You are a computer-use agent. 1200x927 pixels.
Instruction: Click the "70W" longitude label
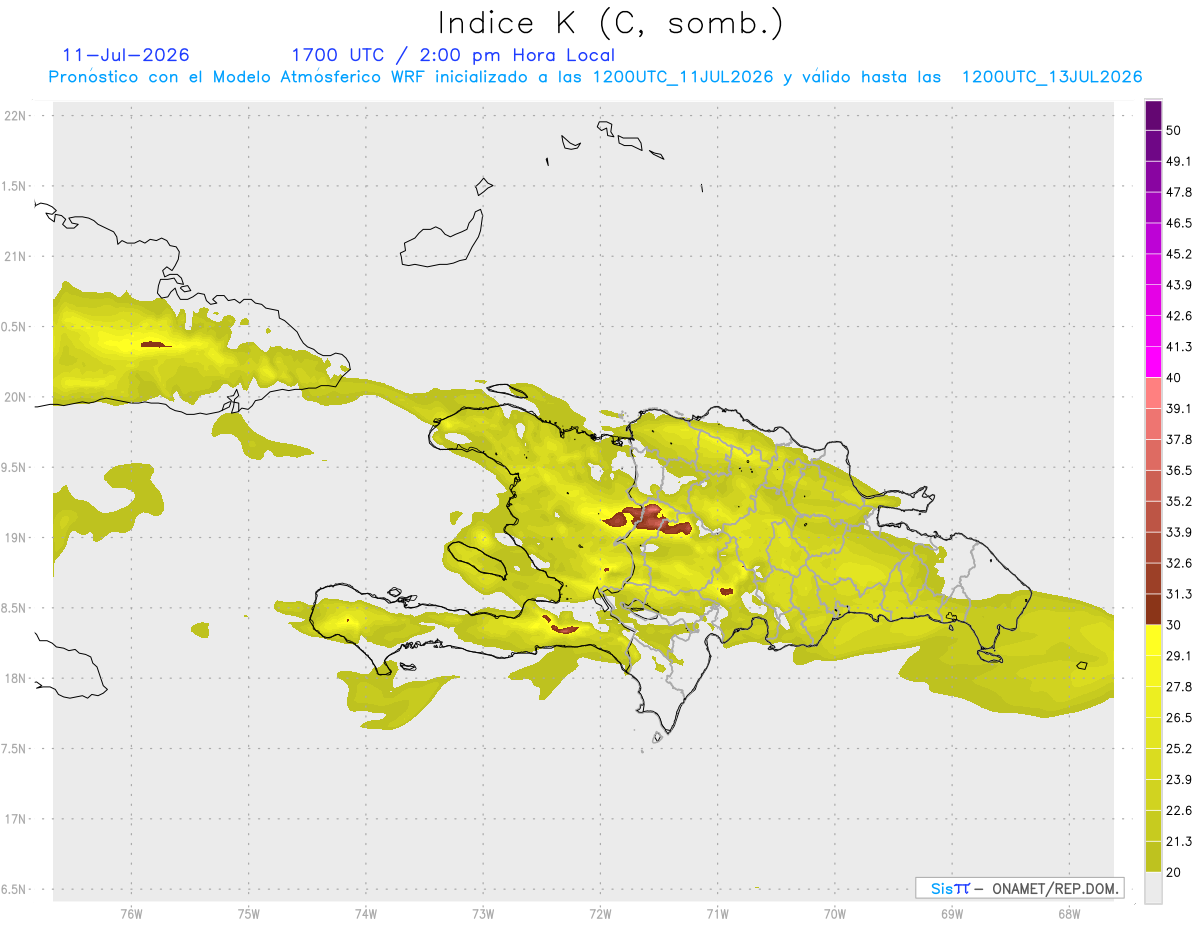(835, 914)
